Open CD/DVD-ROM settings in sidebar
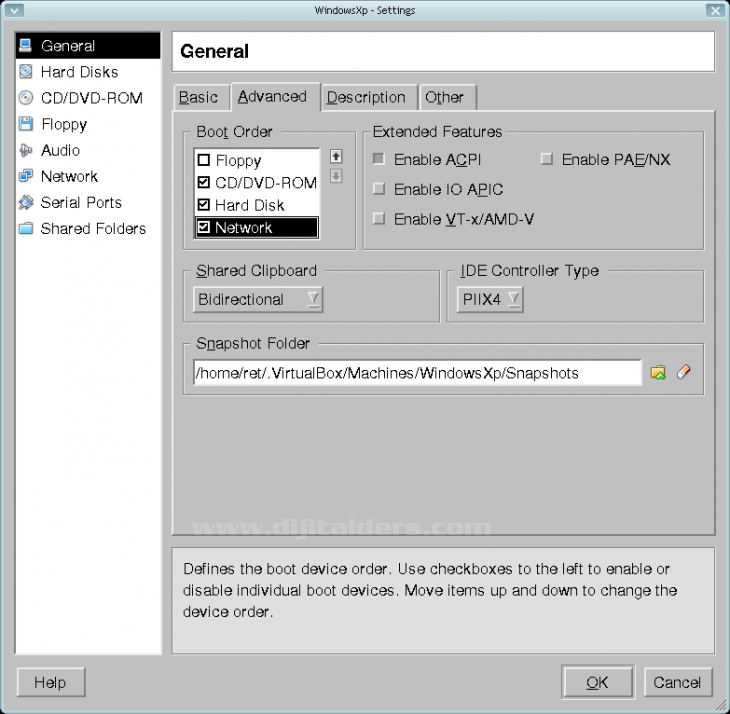 pos(88,98)
